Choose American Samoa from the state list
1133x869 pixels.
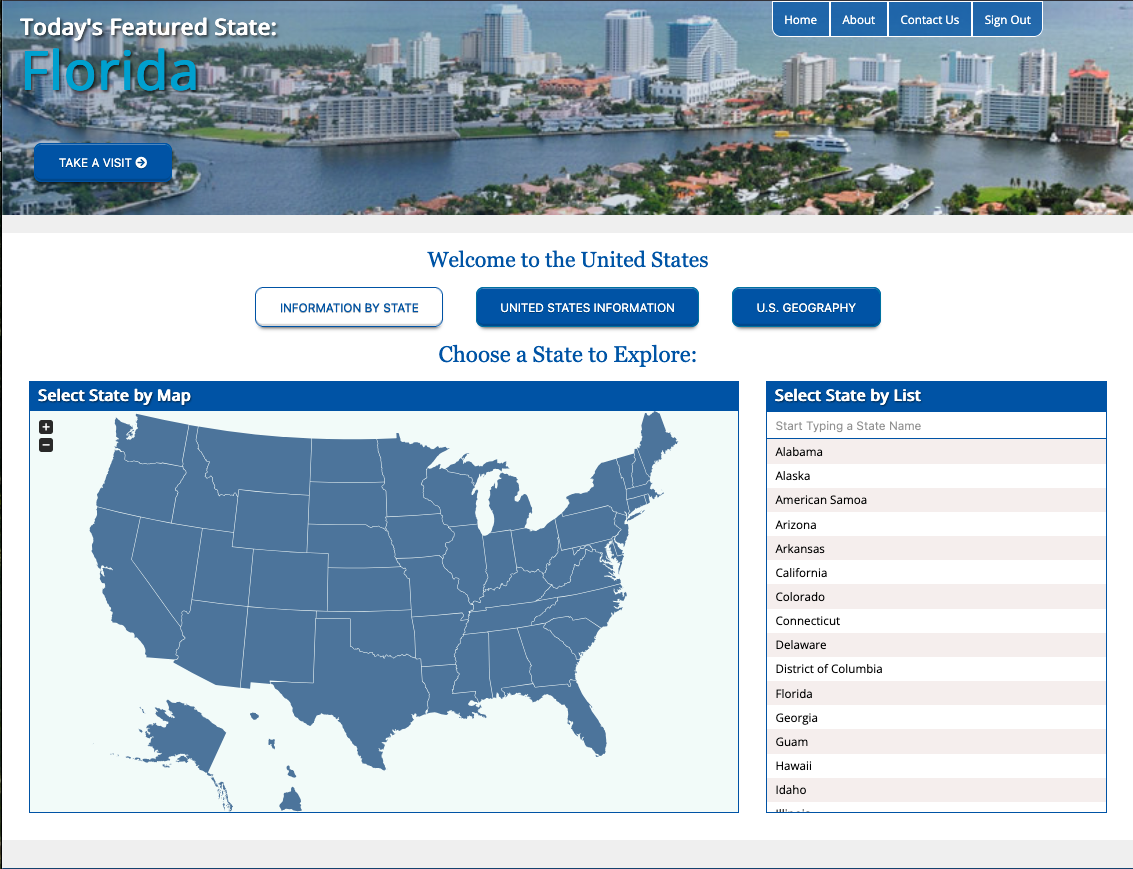(936, 500)
